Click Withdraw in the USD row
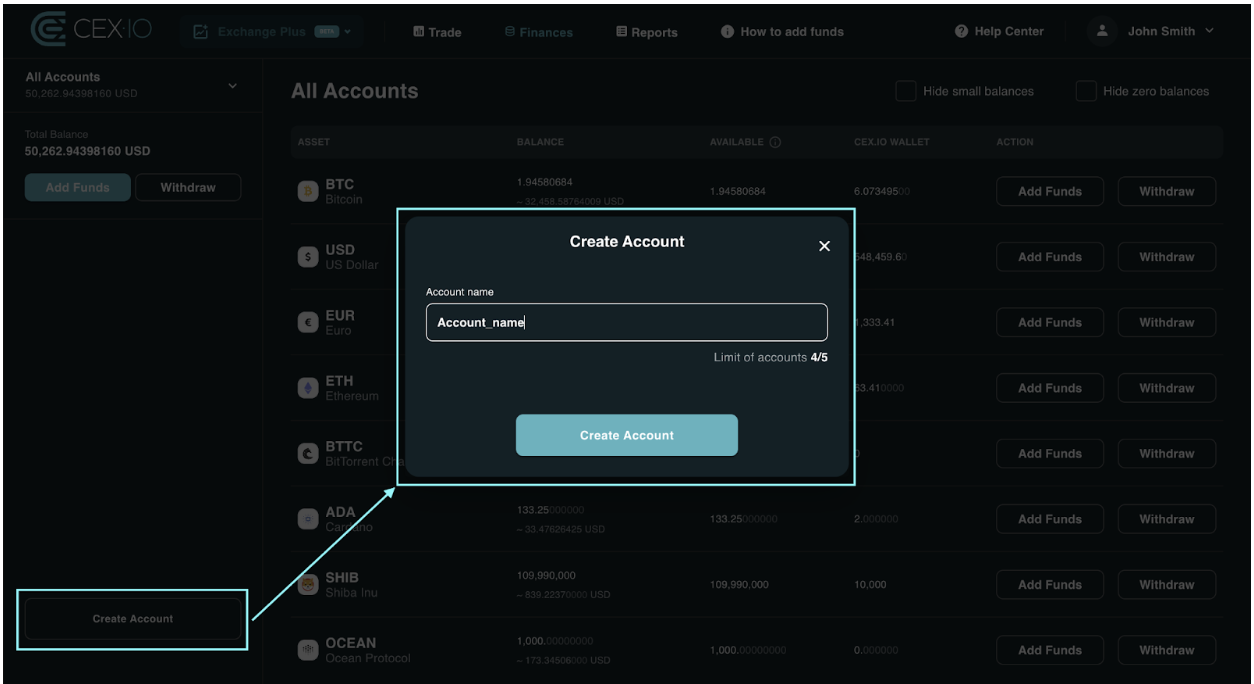 tap(1167, 257)
